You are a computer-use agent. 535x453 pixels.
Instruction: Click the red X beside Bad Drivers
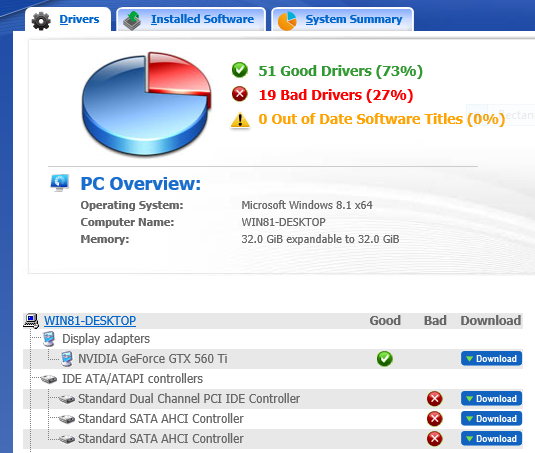pyautogui.click(x=240, y=94)
